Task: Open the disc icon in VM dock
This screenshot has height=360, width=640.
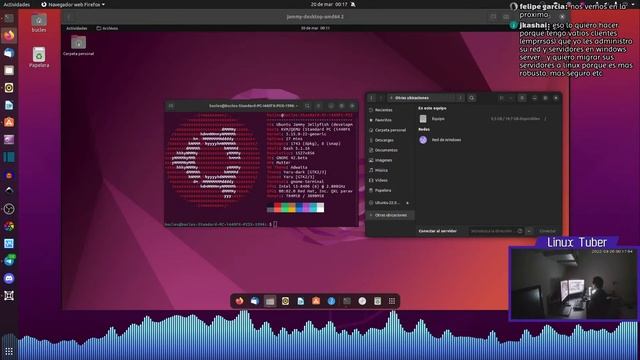Action: 362,301
